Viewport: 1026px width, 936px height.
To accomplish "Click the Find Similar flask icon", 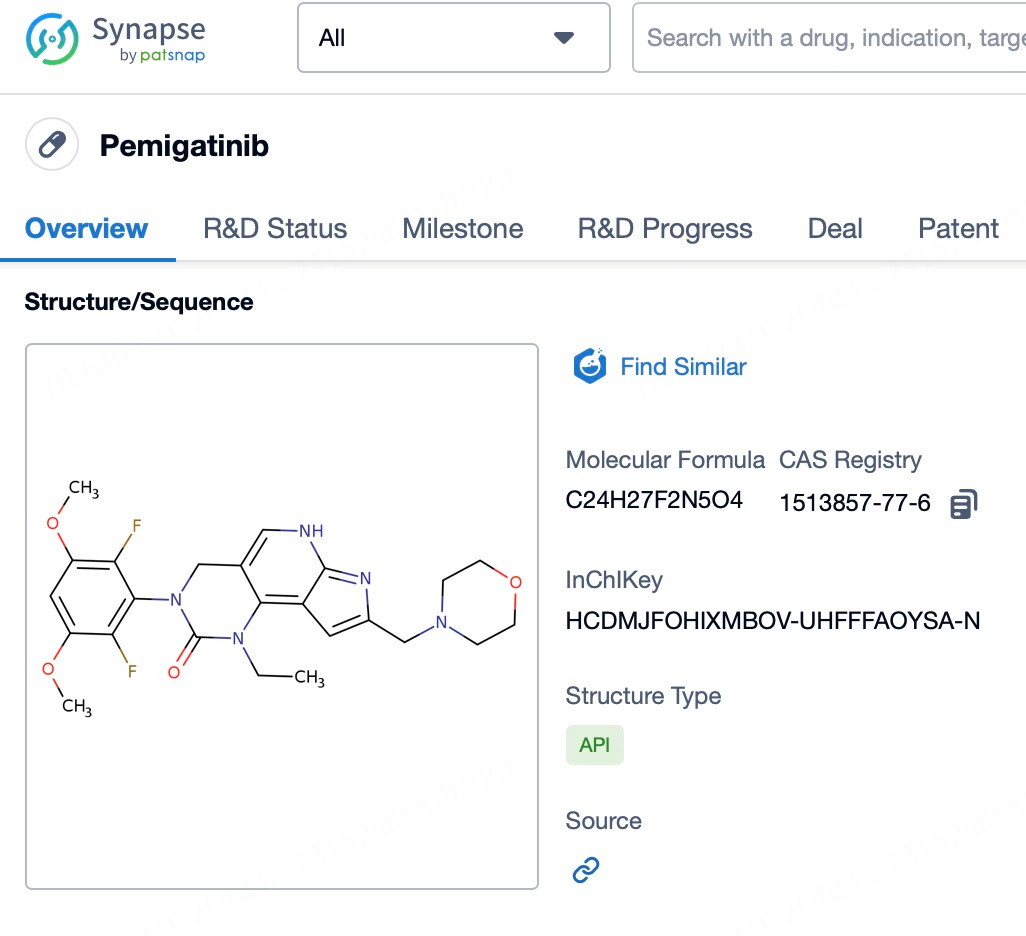I will tap(590, 367).
